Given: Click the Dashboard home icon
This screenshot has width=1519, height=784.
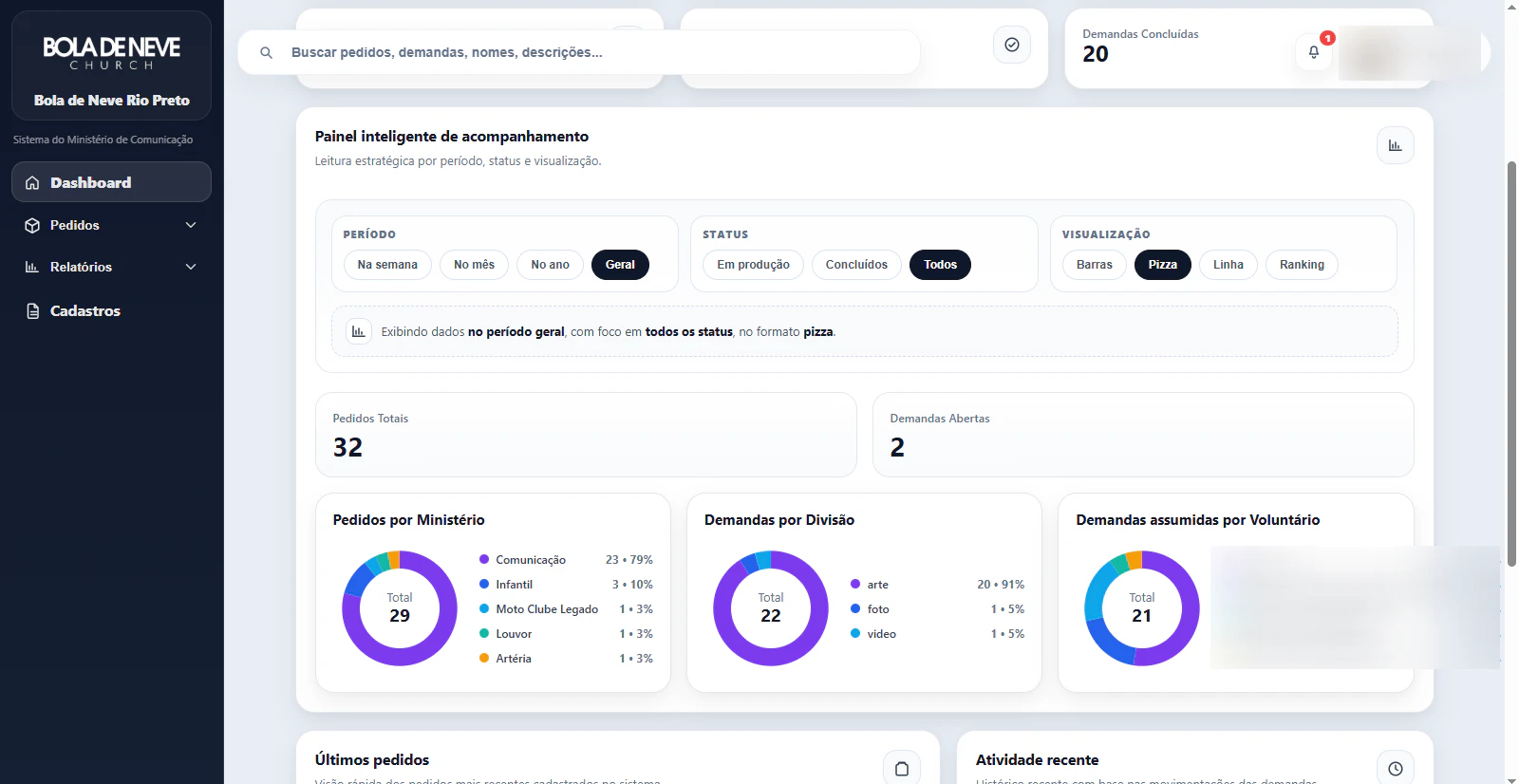Looking at the screenshot, I should [32, 182].
